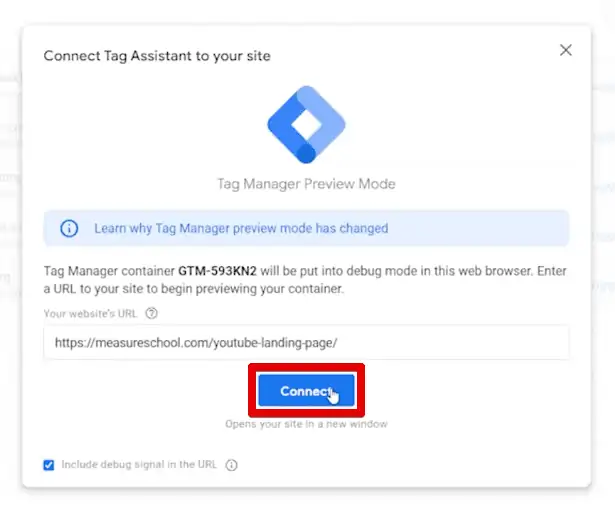Click the blue Connect button
This screenshot has height=510, width=615.
pyautogui.click(x=306, y=390)
